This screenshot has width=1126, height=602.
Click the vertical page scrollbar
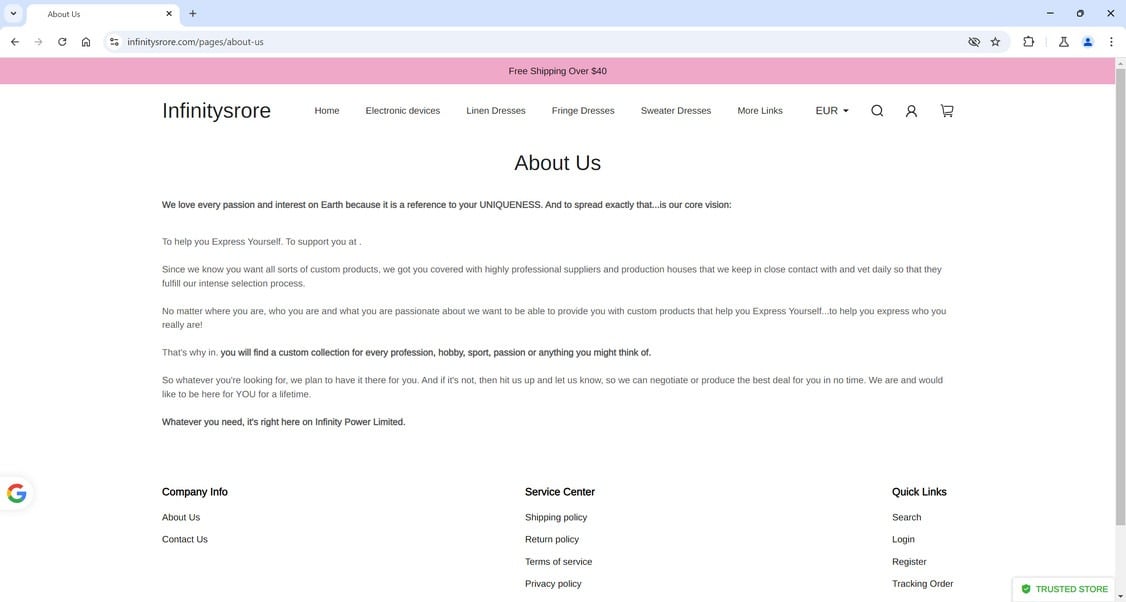(x=1120, y=297)
